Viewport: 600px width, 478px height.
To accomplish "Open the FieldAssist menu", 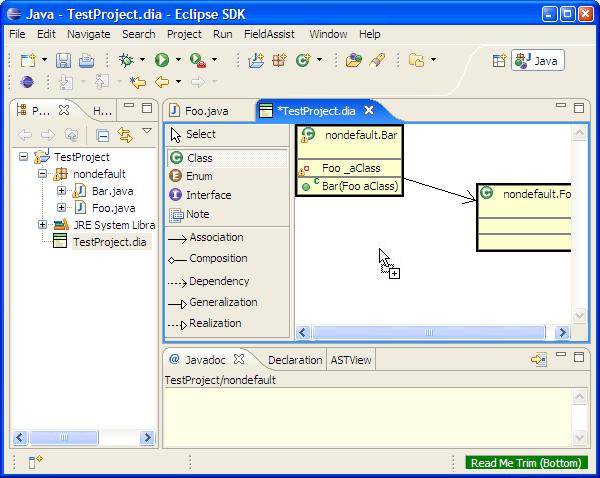I will [270, 34].
